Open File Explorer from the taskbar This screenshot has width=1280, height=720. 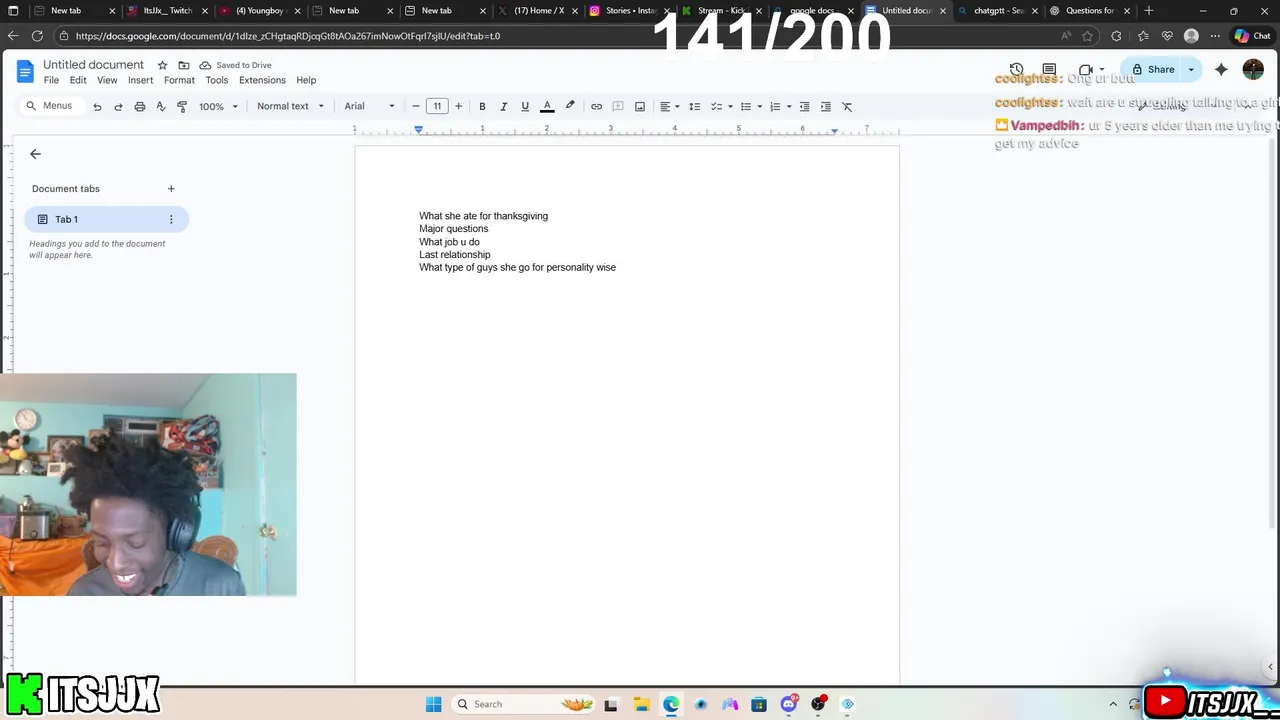pyautogui.click(x=641, y=704)
